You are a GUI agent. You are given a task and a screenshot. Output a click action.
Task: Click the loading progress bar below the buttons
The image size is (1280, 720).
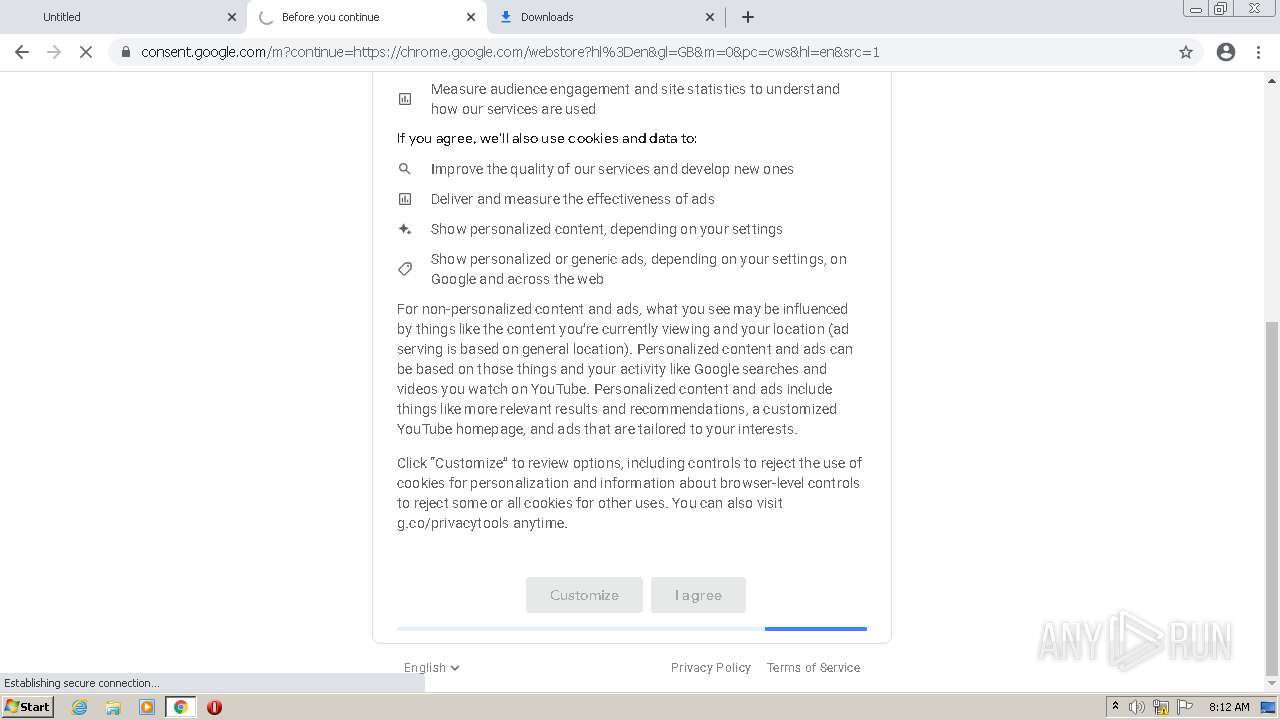click(632, 629)
